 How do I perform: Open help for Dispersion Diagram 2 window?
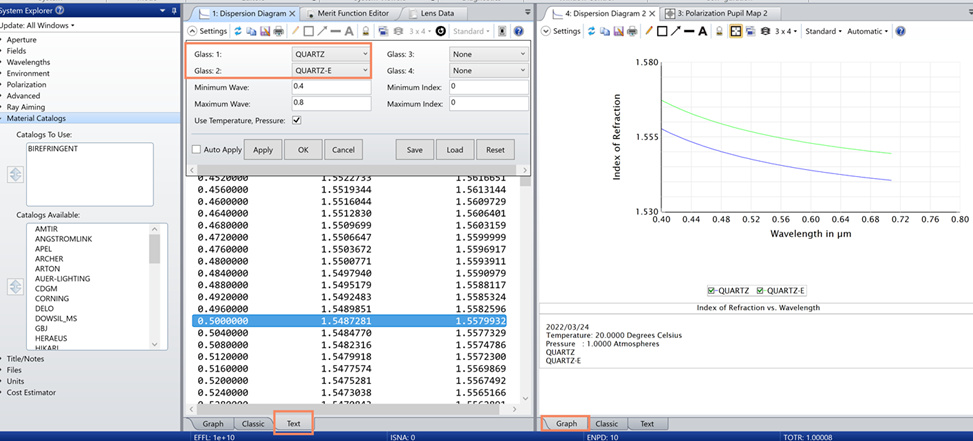click(x=900, y=31)
